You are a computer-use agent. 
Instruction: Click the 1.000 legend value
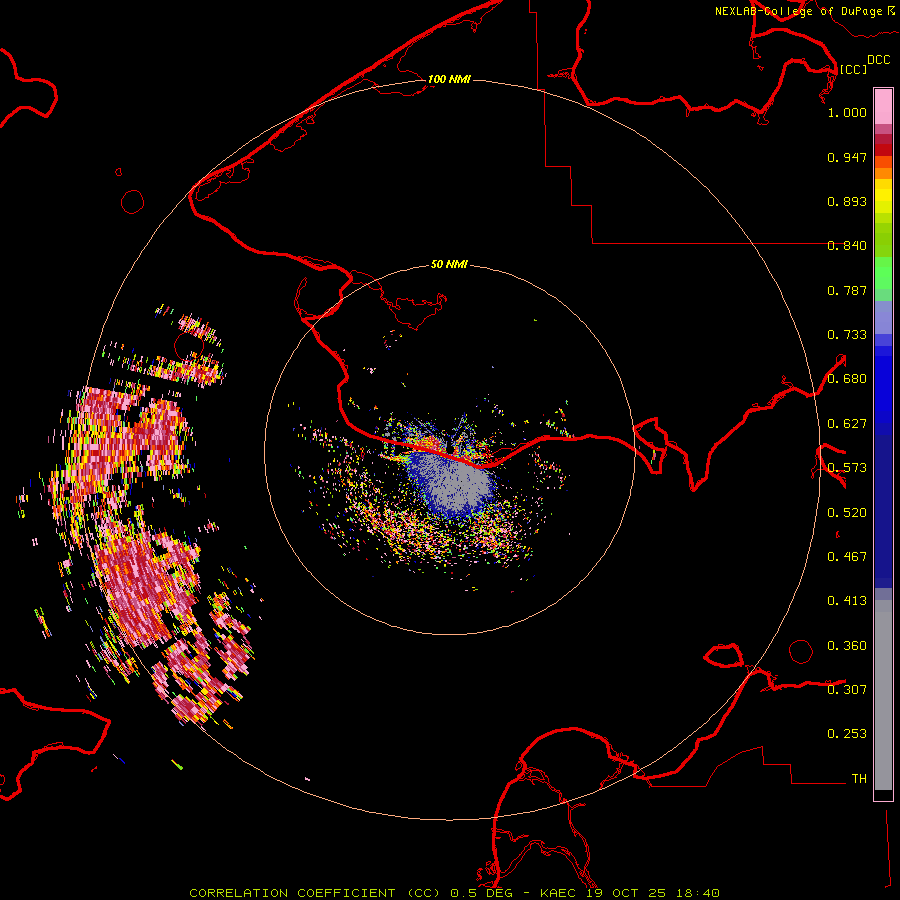point(847,112)
